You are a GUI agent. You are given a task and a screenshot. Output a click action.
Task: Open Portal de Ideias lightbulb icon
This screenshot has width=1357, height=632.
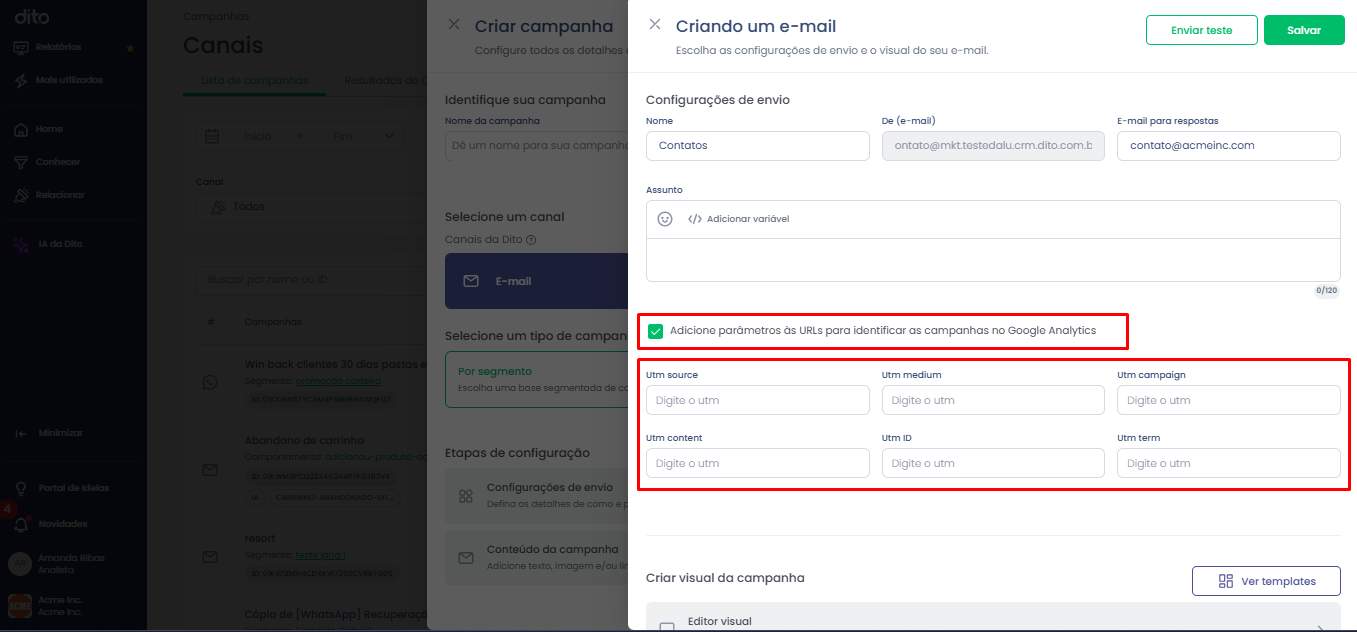pyautogui.click(x=20, y=488)
